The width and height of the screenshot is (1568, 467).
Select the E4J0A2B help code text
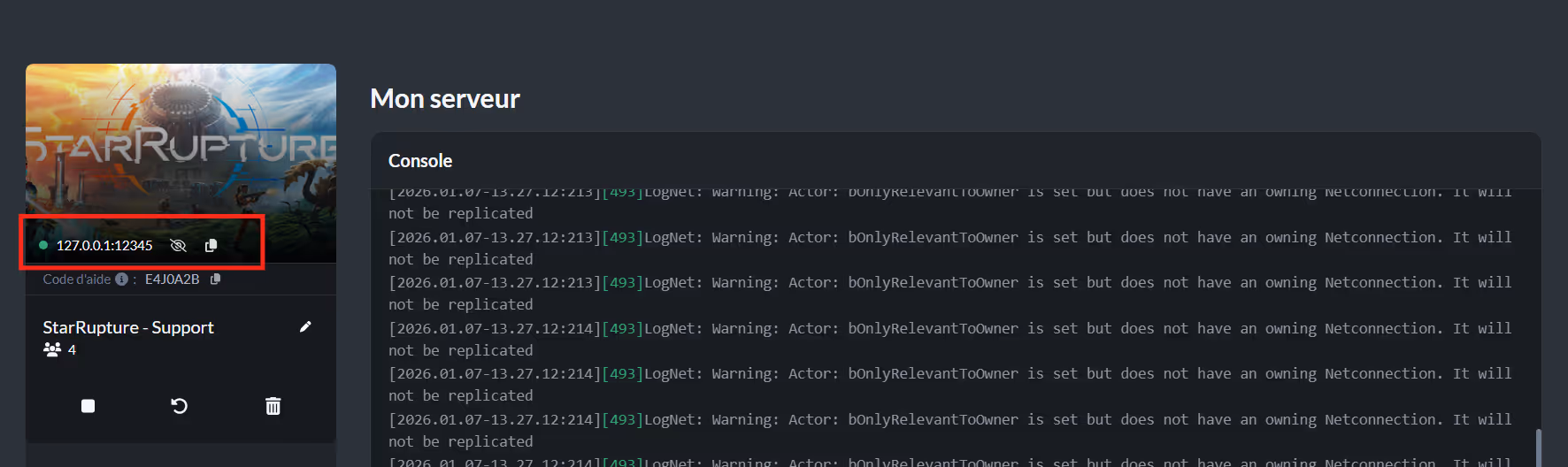173,279
